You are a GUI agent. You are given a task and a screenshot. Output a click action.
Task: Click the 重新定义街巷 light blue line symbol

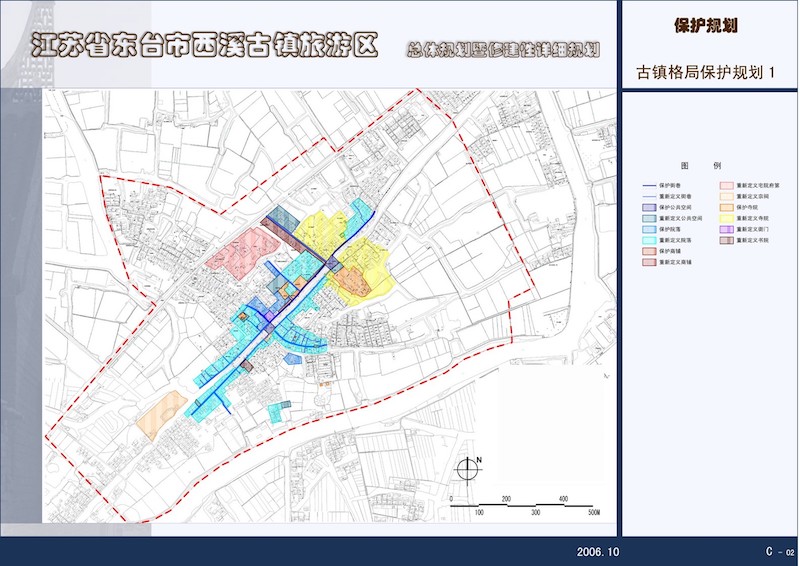(648, 196)
